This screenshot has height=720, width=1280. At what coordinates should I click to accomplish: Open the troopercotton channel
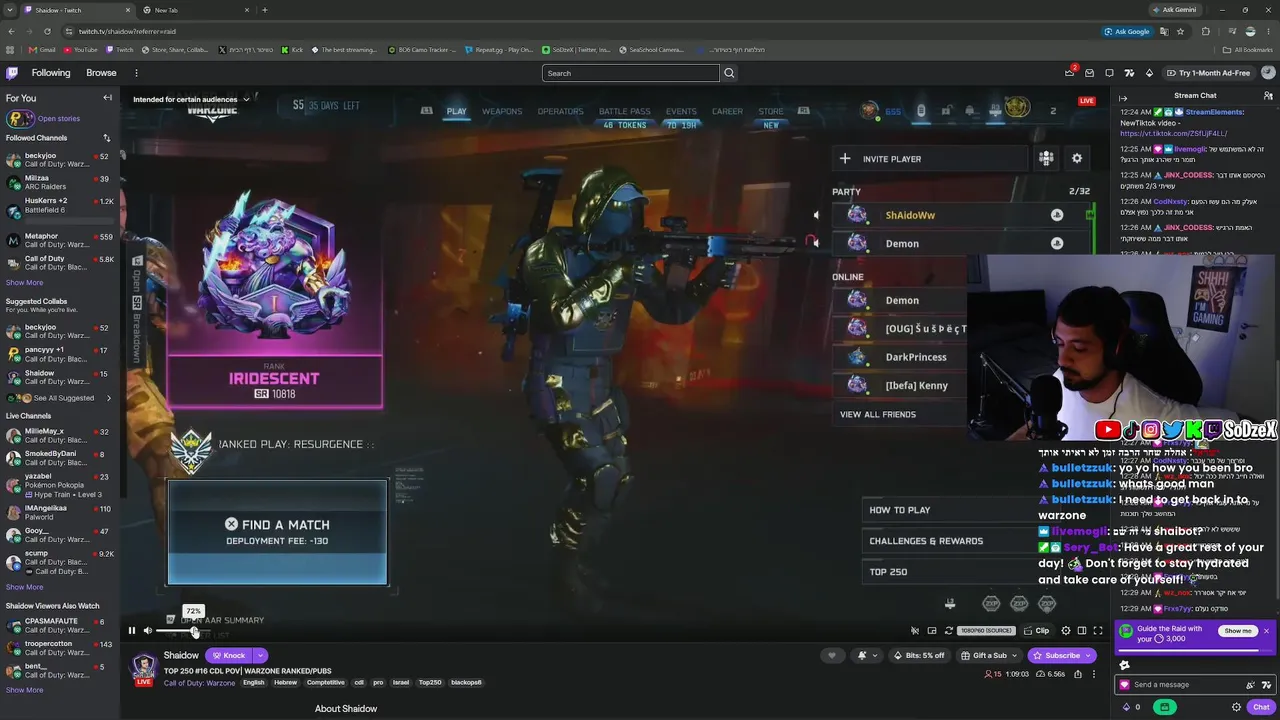(x=60, y=648)
